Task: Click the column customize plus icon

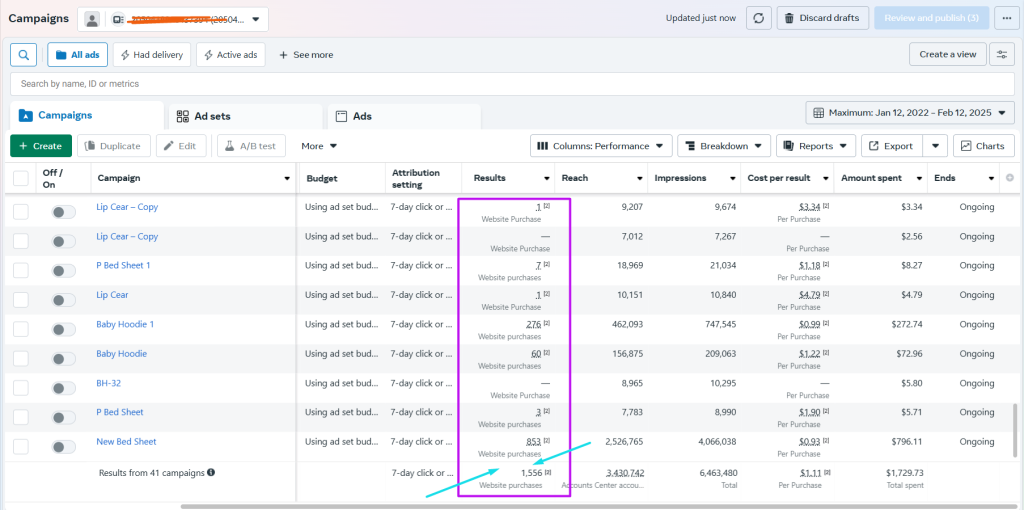Action: pos(1008,178)
